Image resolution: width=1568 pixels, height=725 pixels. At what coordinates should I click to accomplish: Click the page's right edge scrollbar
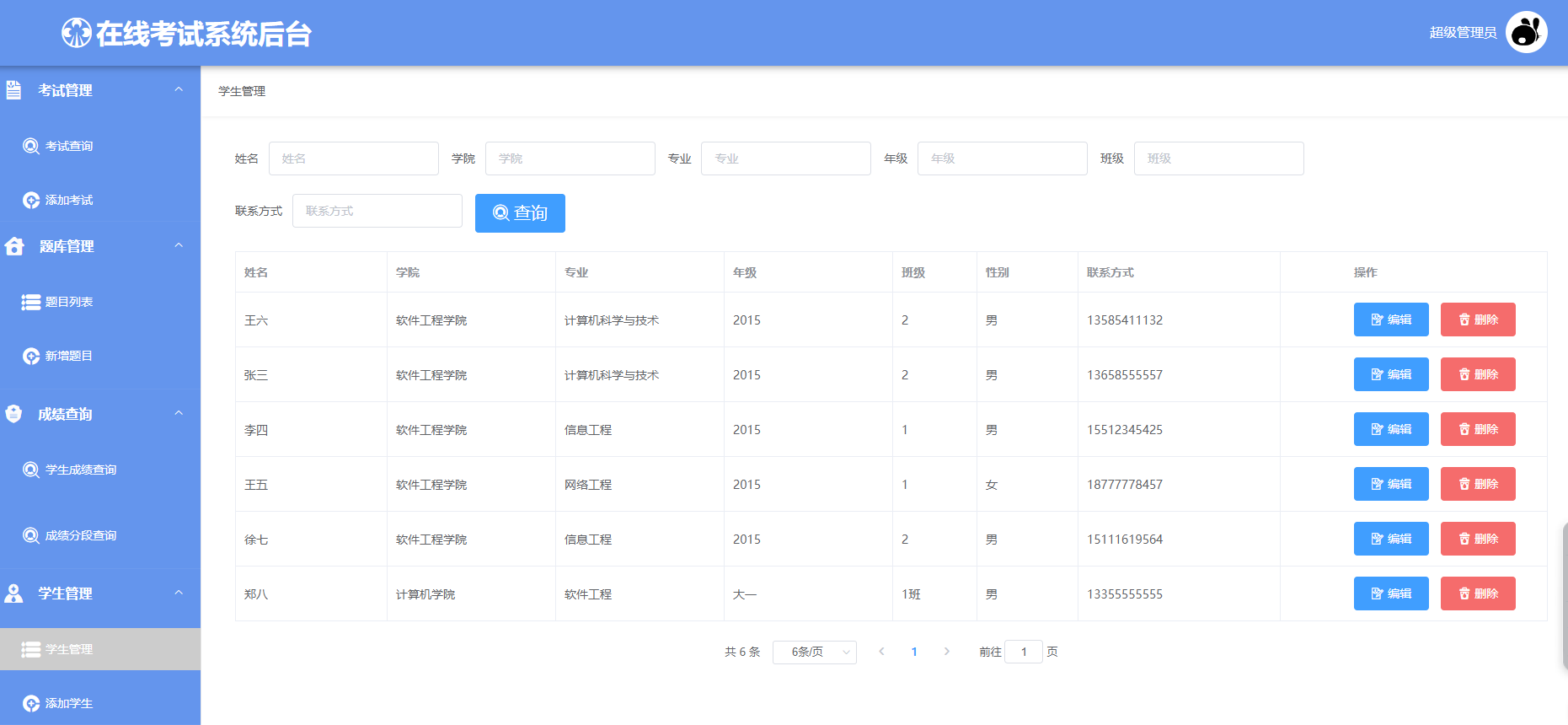tap(1565, 596)
